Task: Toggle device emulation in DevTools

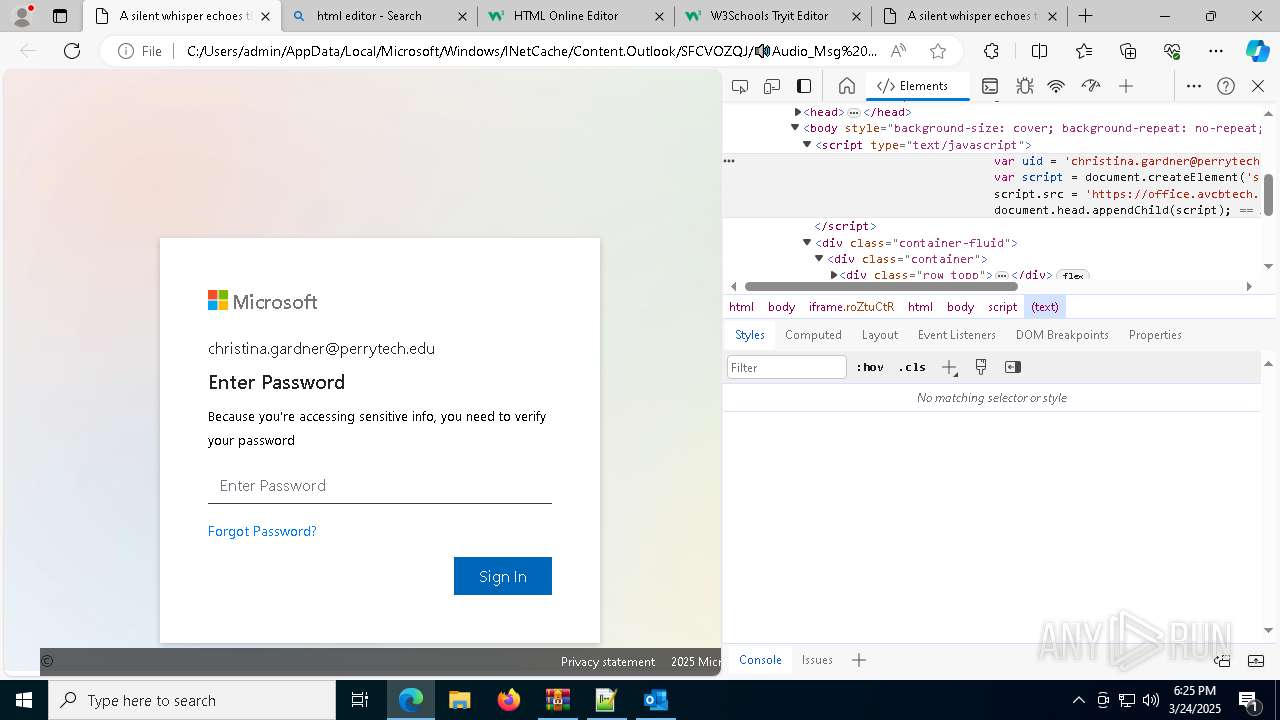Action: point(772,86)
